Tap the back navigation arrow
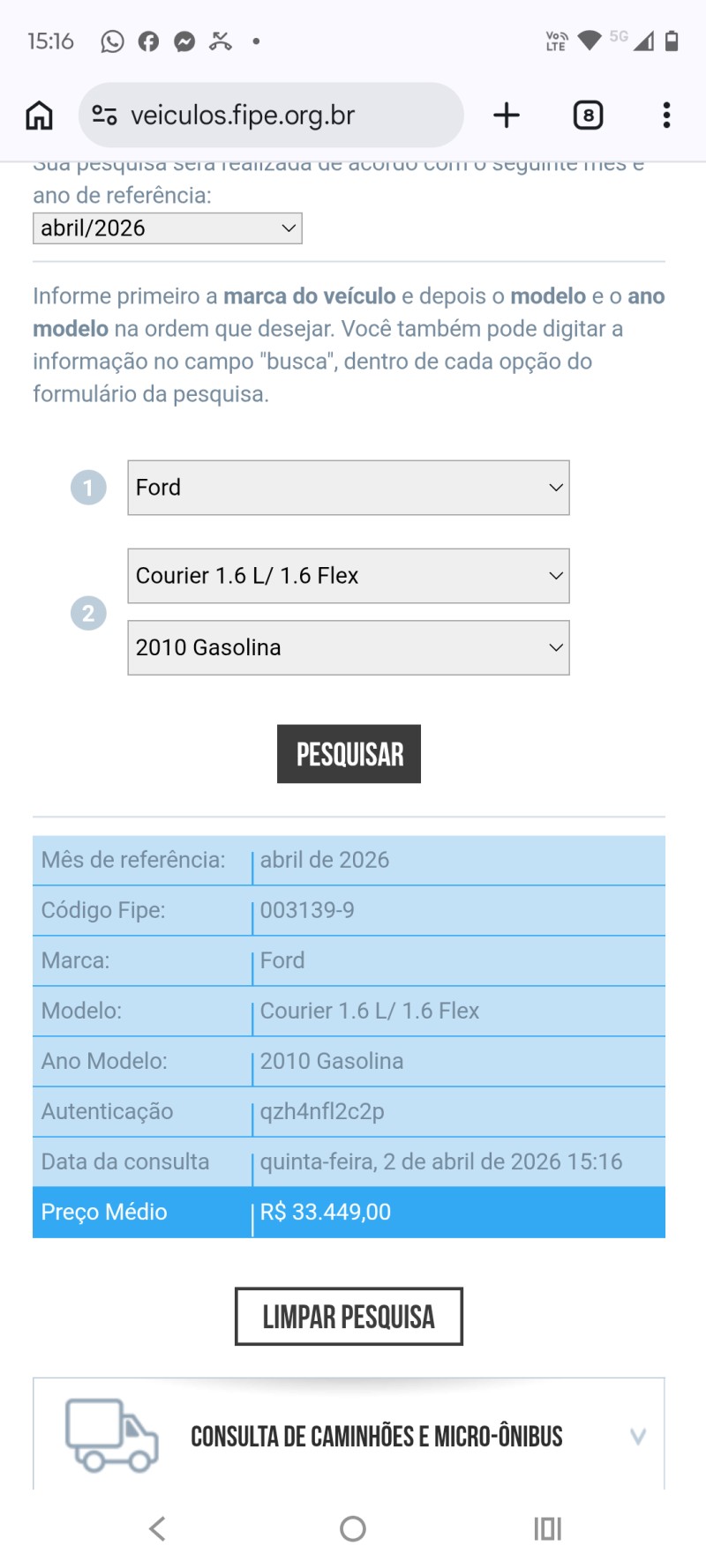 [x=157, y=1530]
